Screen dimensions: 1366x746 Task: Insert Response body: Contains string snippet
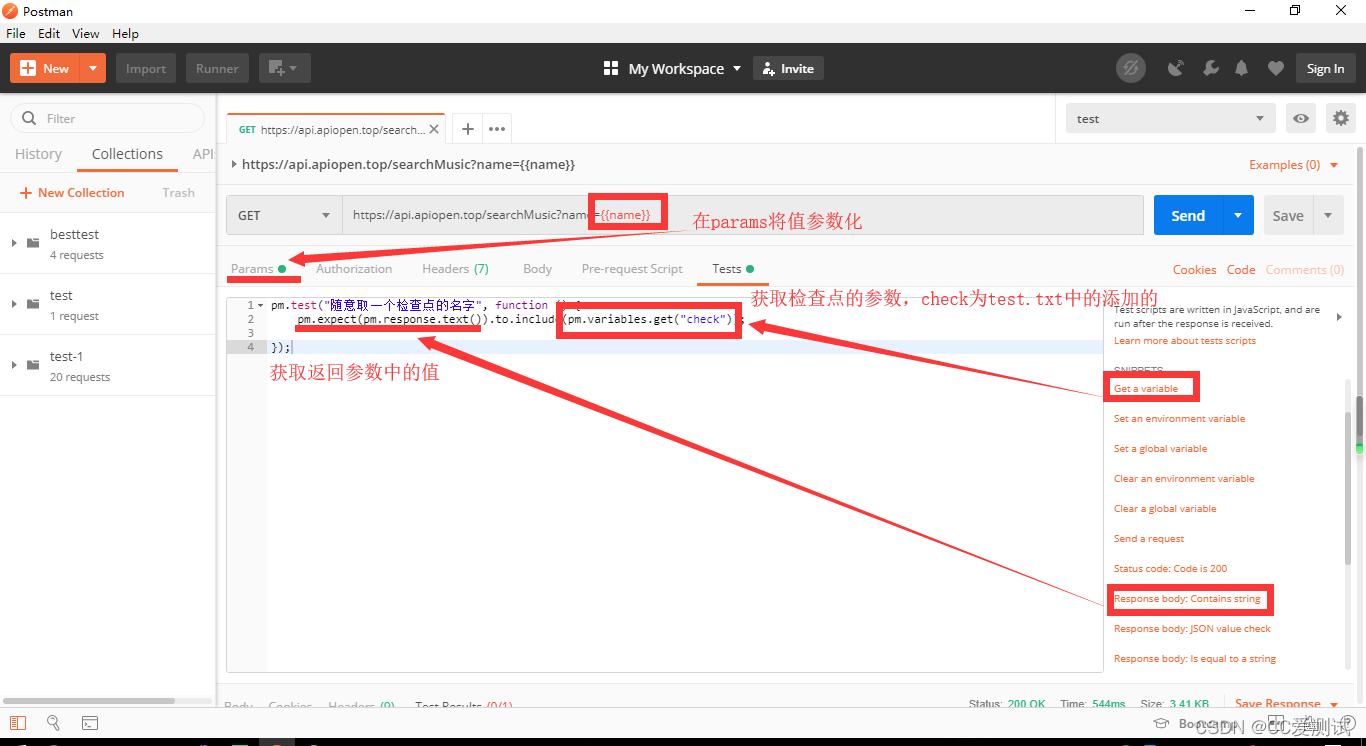point(1187,599)
